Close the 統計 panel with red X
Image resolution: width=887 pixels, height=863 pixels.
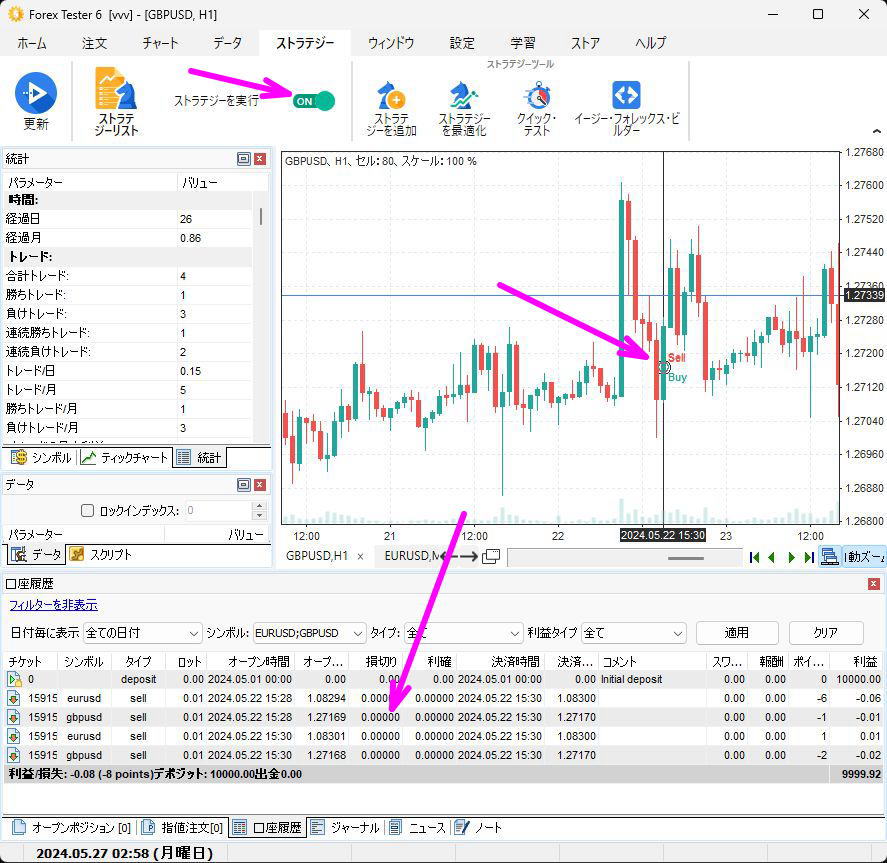click(x=260, y=159)
